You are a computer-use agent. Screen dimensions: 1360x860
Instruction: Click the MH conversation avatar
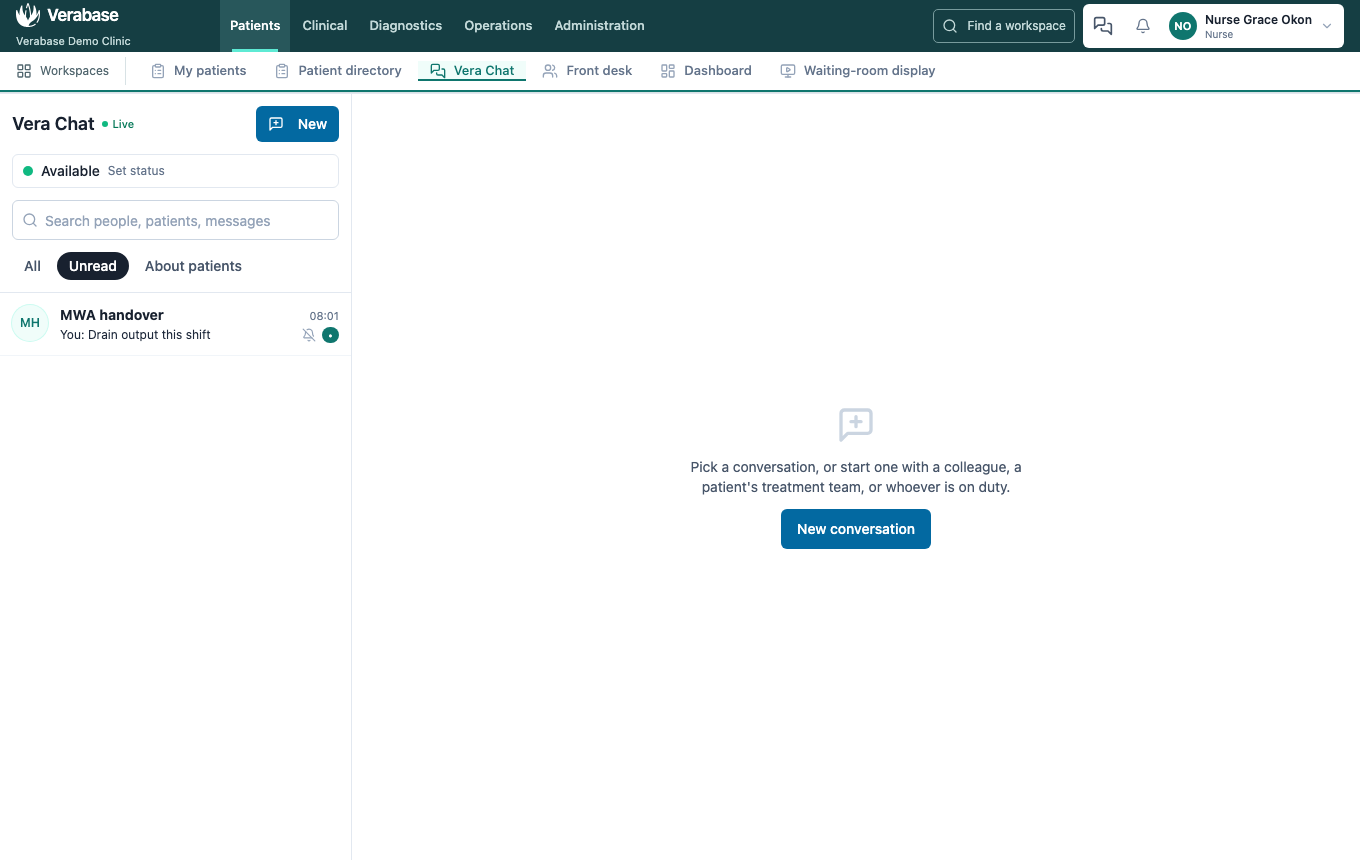pos(30,323)
